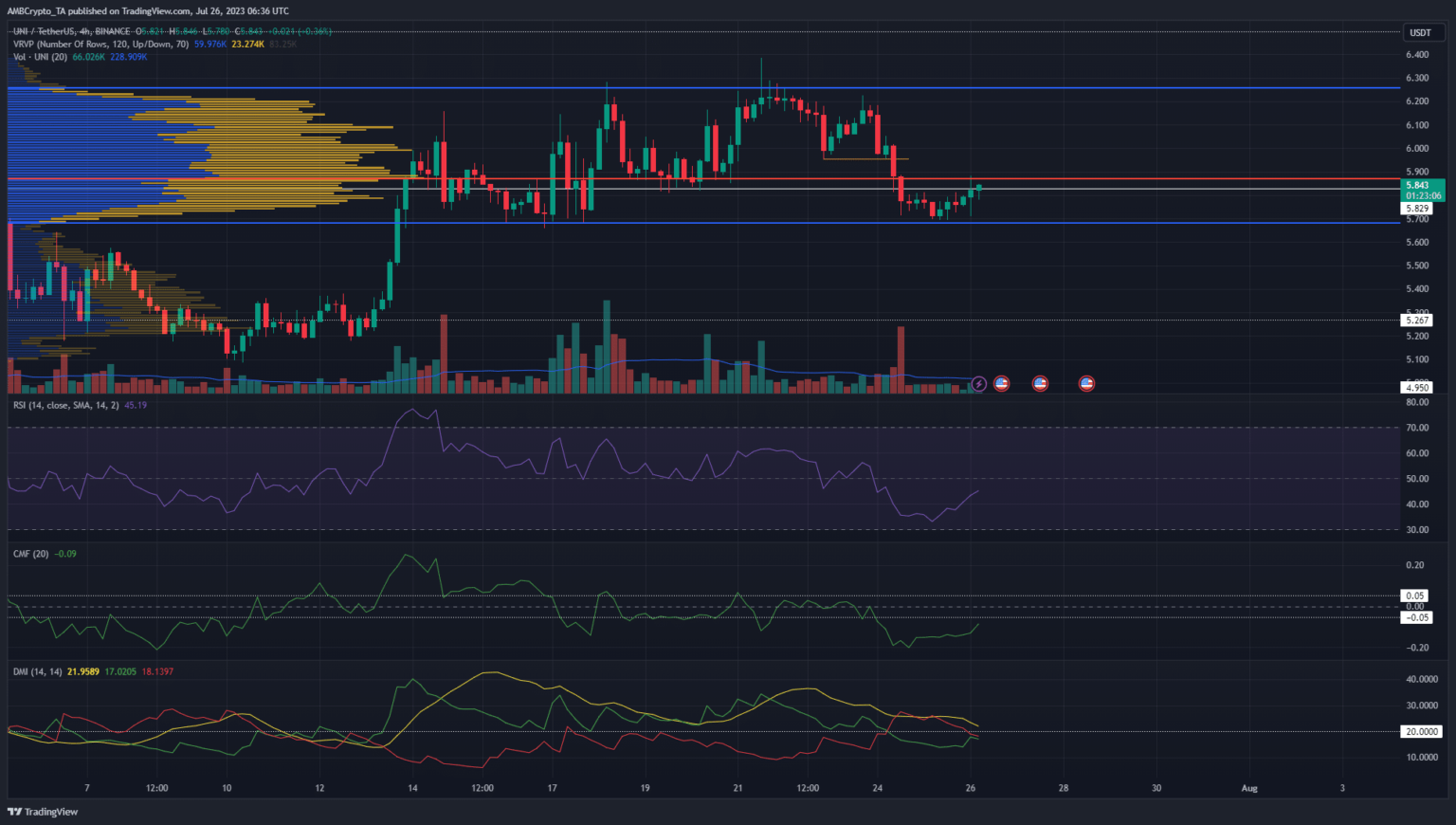Select the CMF (20) indicator label
Screen dimensions: 1456x825
coord(30,554)
